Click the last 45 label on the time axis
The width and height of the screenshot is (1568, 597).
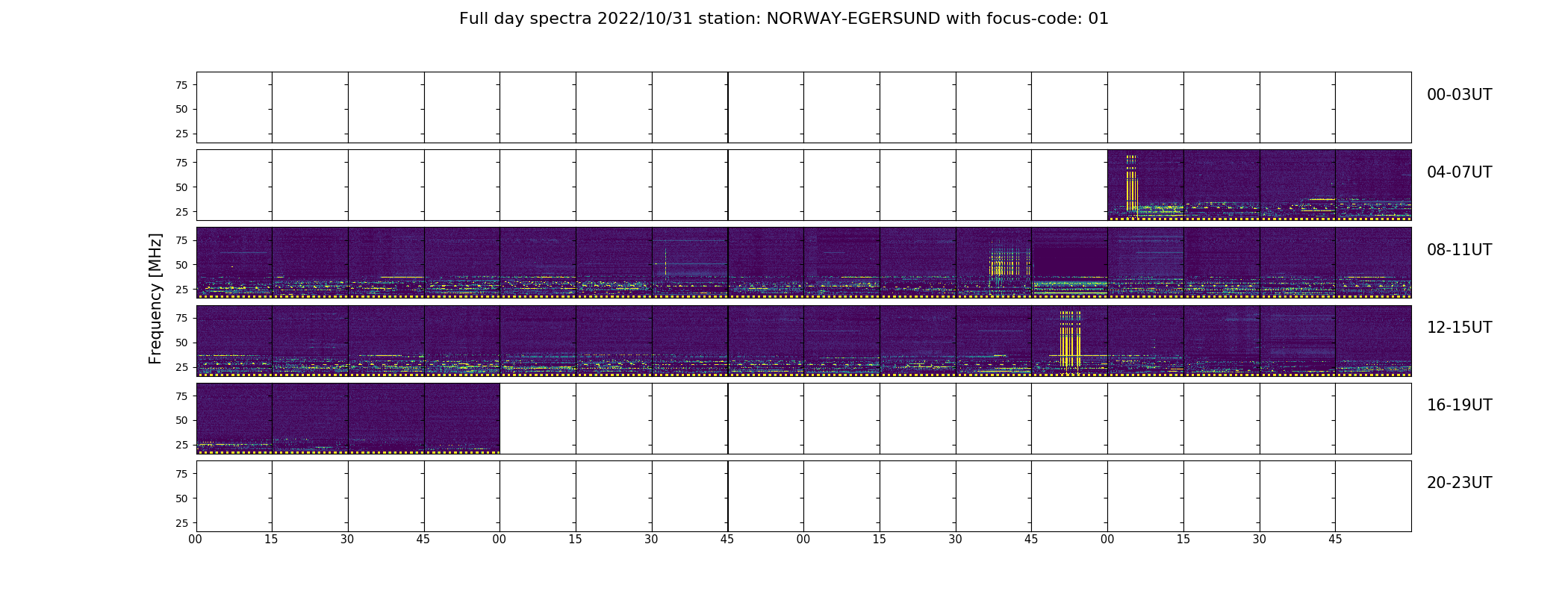pyautogui.click(x=1335, y=539)
